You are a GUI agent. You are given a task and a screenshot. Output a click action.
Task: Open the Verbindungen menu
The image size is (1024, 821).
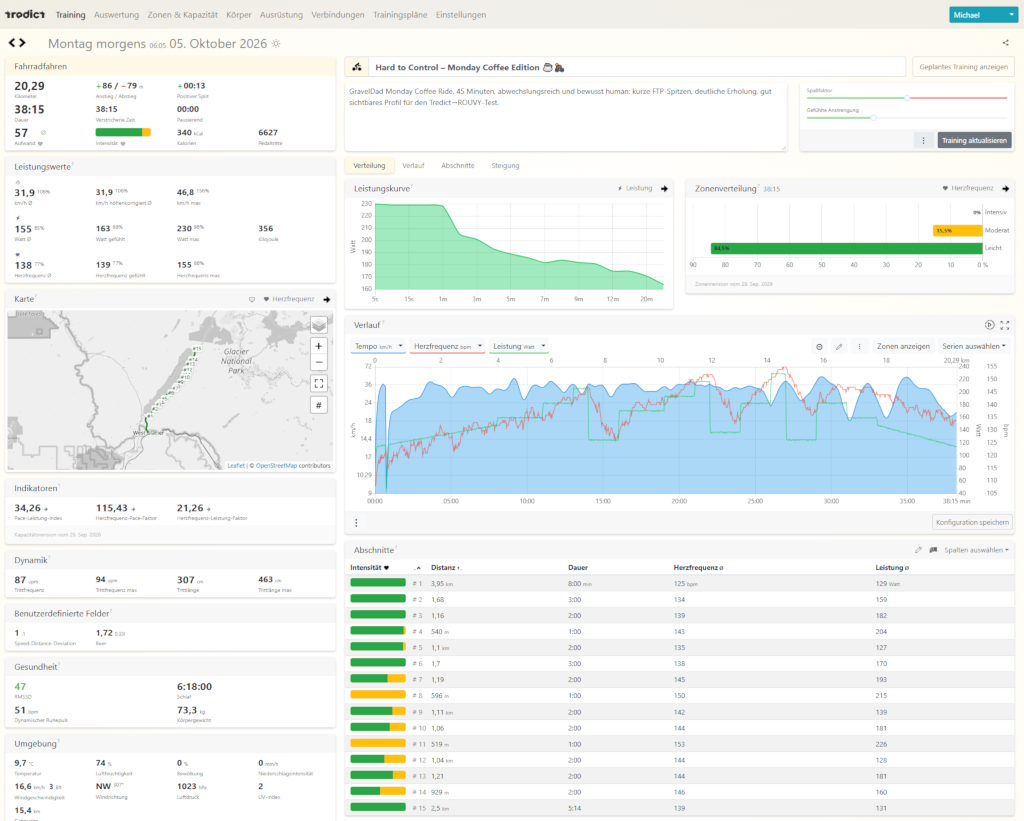tap(338, 14)
